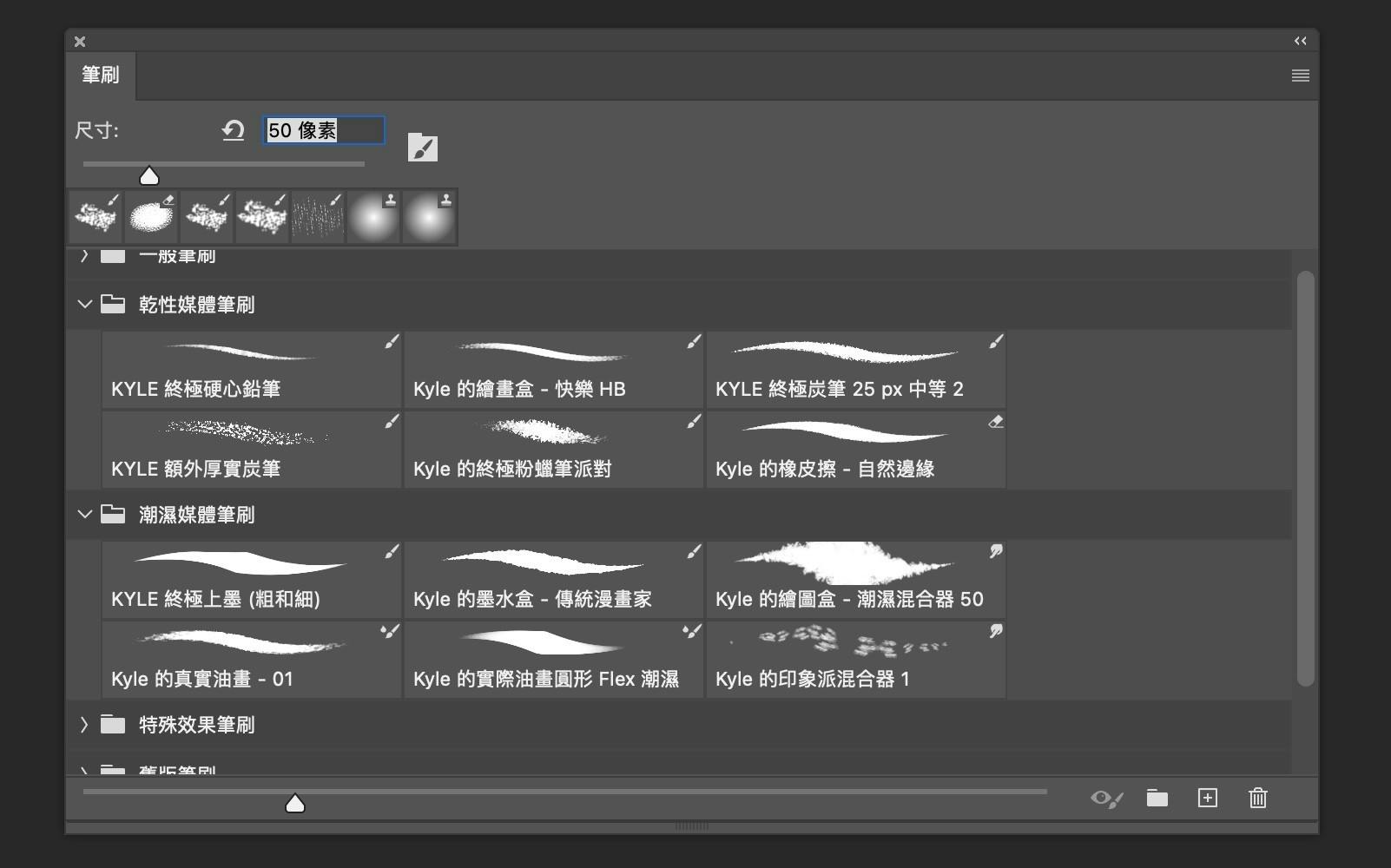Select the fifth recent textured brush thumbnail
1391x868 pixels.
(318, 217)
